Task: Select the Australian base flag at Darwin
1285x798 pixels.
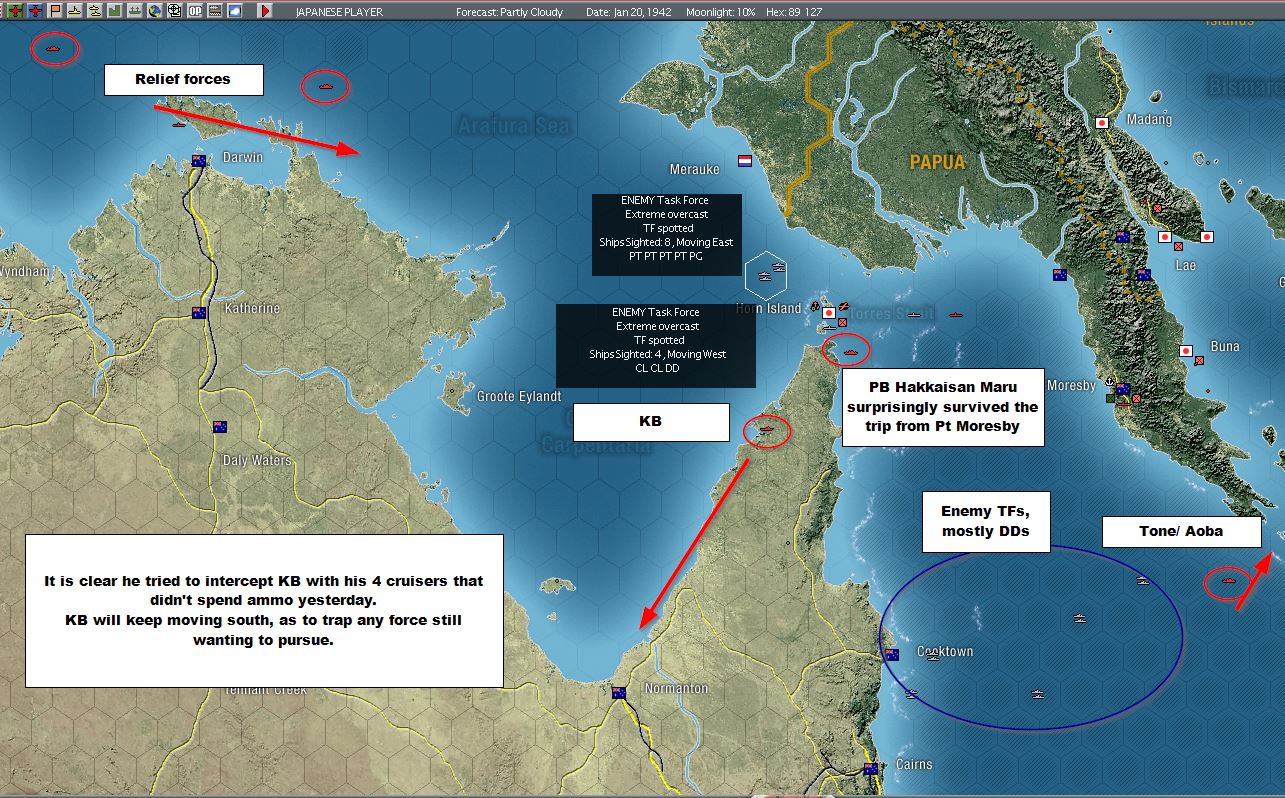Action: point(199,160)
